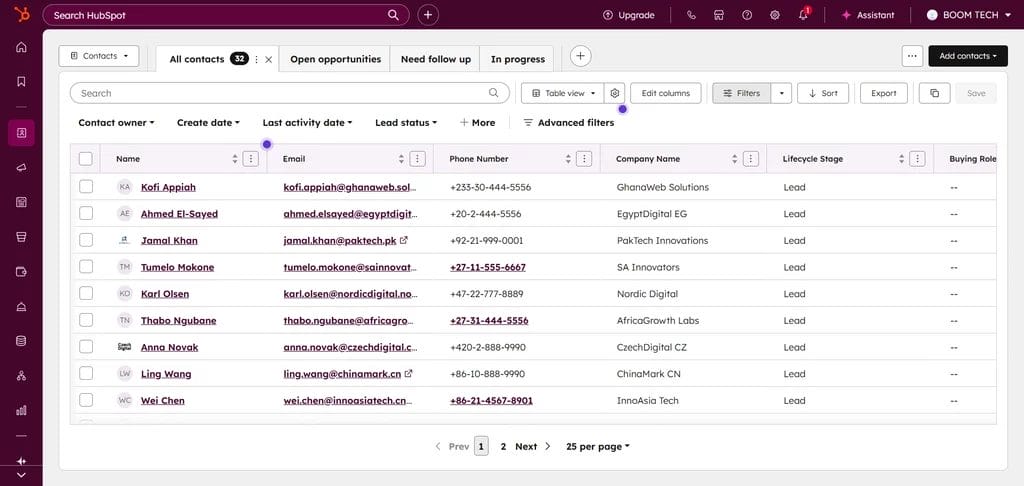1024x486 pixels.
Task: Open the Lifecycle Stage column options menu
Action: pyautogui.click(x=918, y=159)
